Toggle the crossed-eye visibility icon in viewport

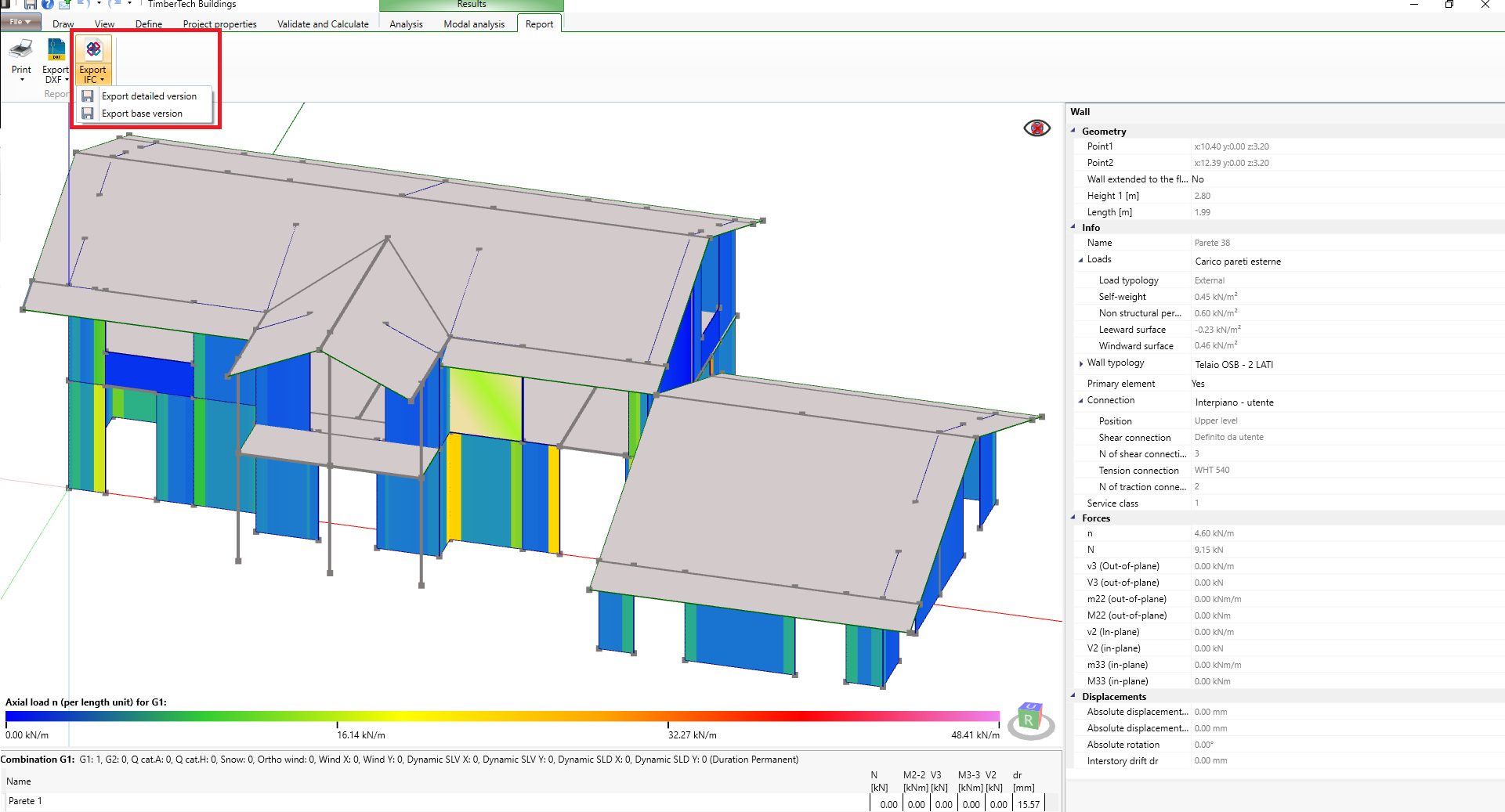point(1036,128)
